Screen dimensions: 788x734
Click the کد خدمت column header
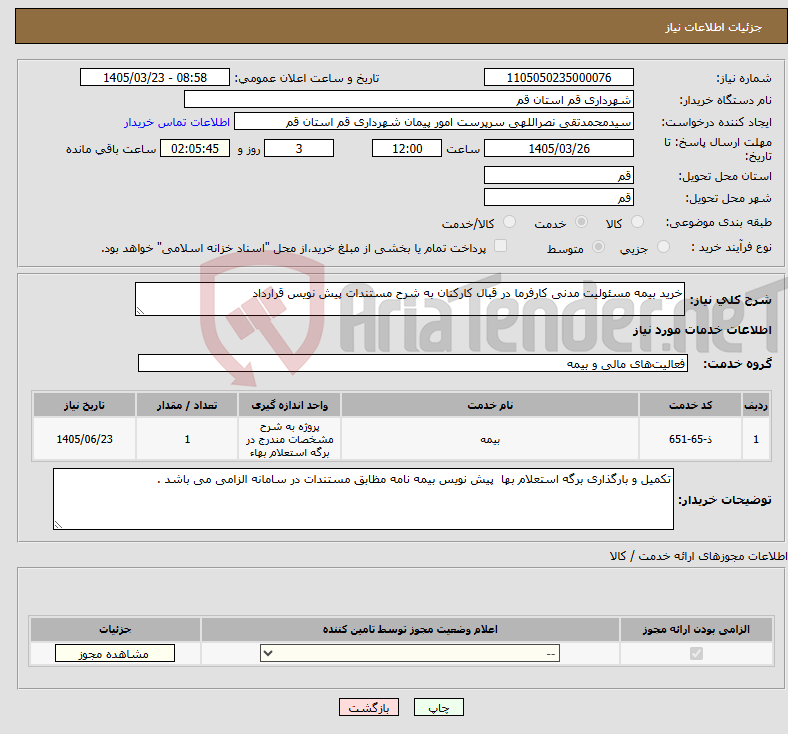pos(691,405)
